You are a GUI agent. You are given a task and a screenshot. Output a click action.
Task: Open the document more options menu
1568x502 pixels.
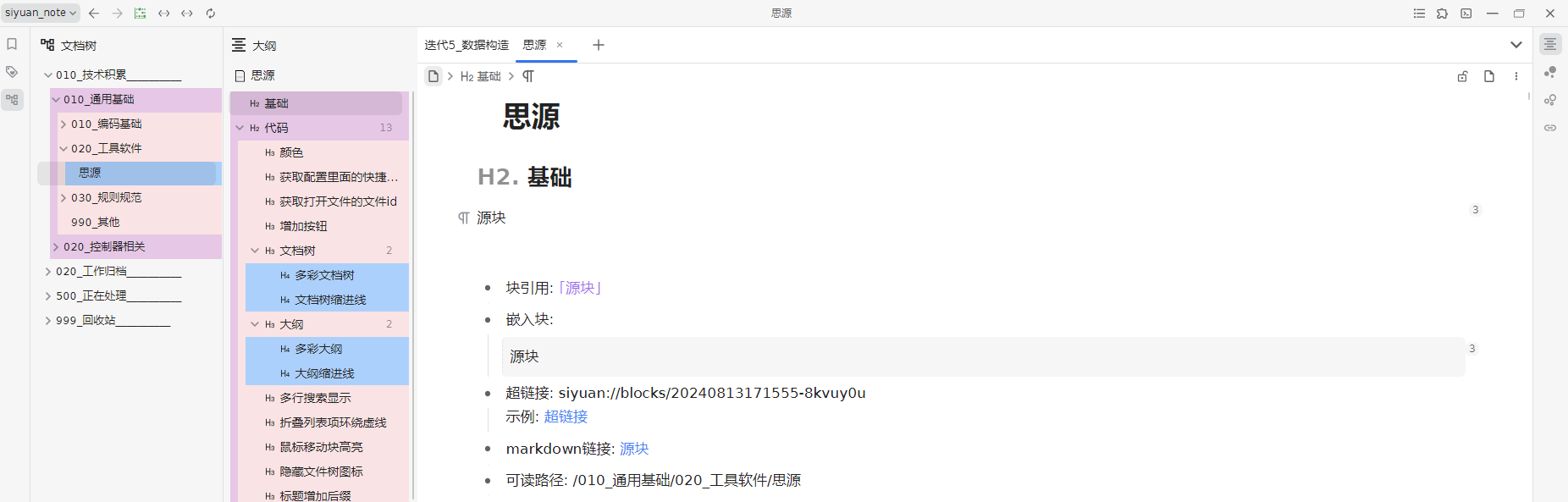coord(1516,76)
